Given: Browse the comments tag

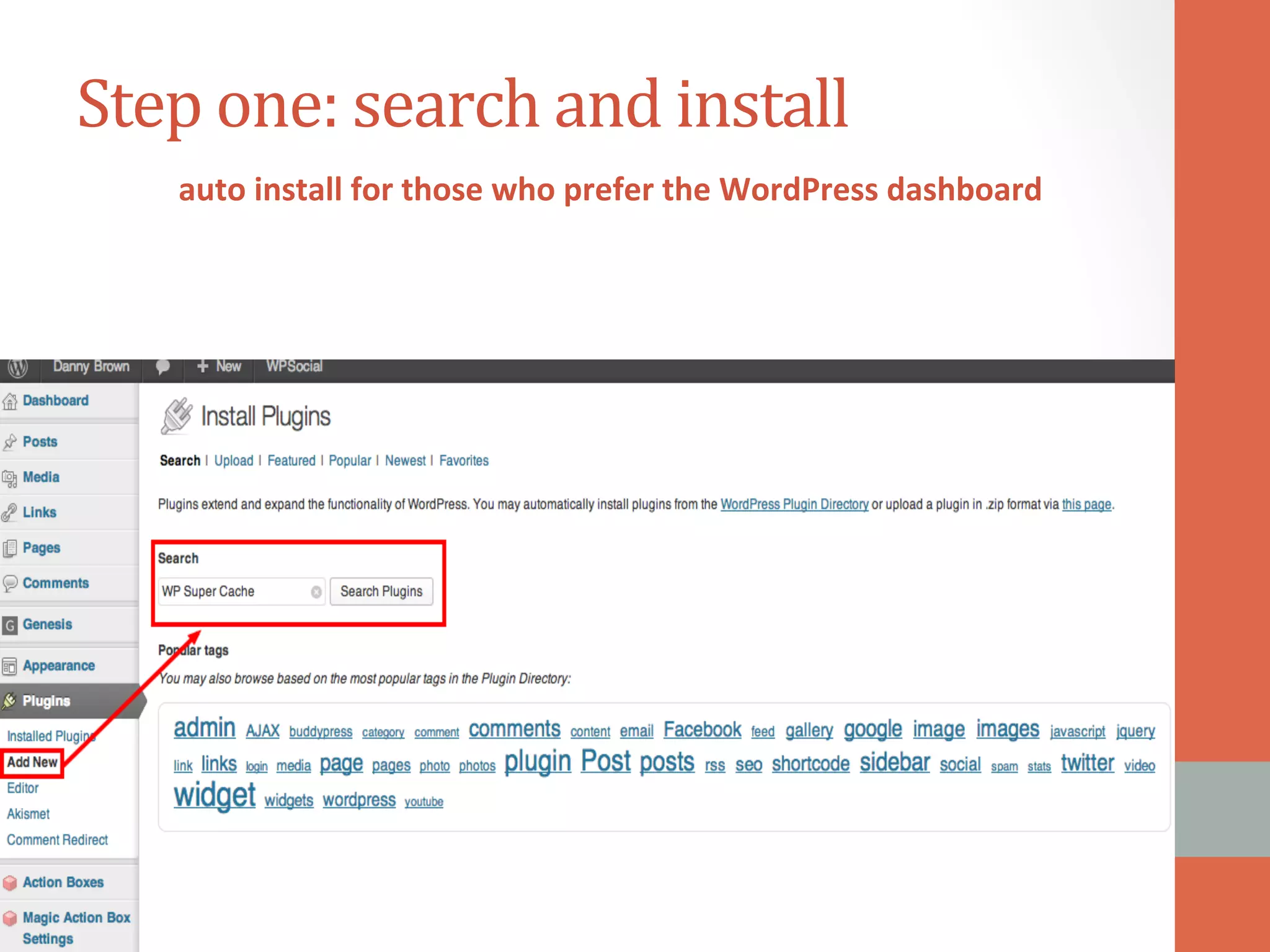Looking at the screenshot, I should (x=515, y=729).
